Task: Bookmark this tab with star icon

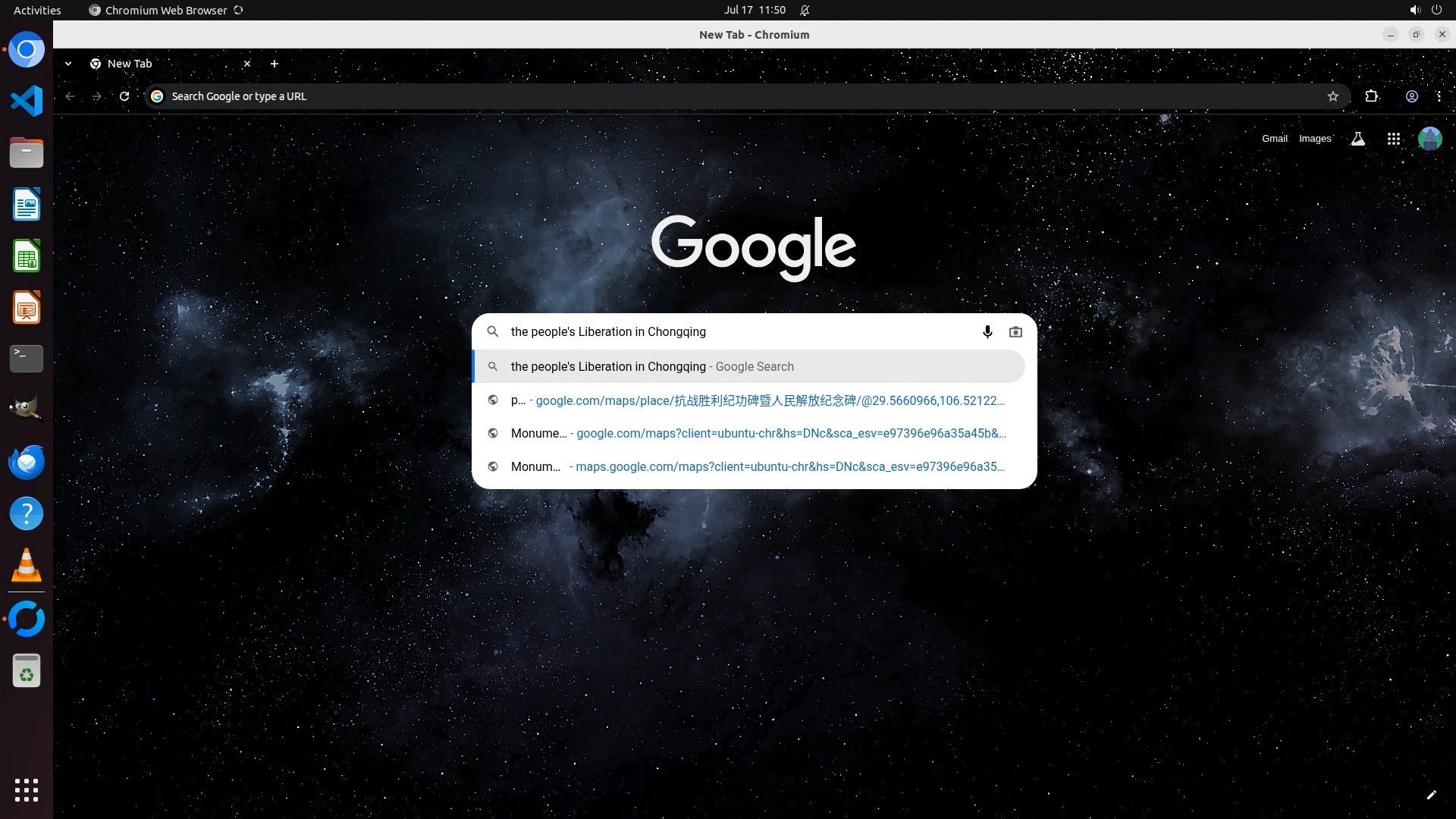Action: coord(1333,96)
